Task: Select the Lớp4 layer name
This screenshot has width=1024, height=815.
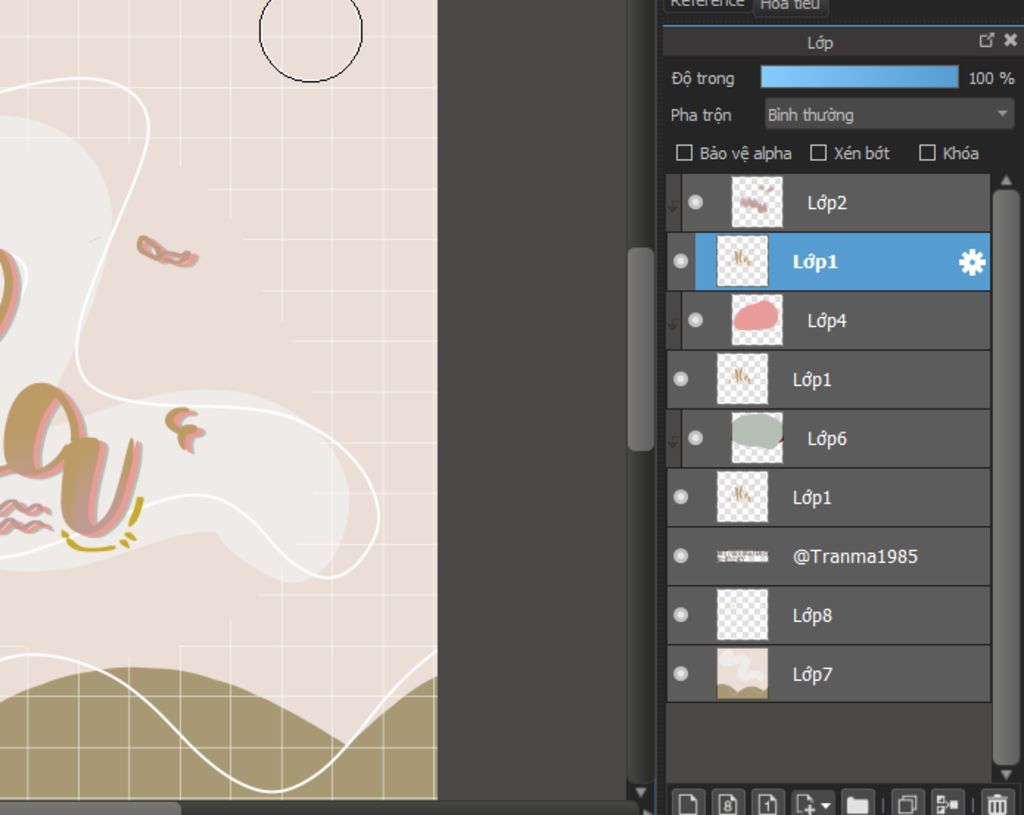Action: (x=827, y=321)
